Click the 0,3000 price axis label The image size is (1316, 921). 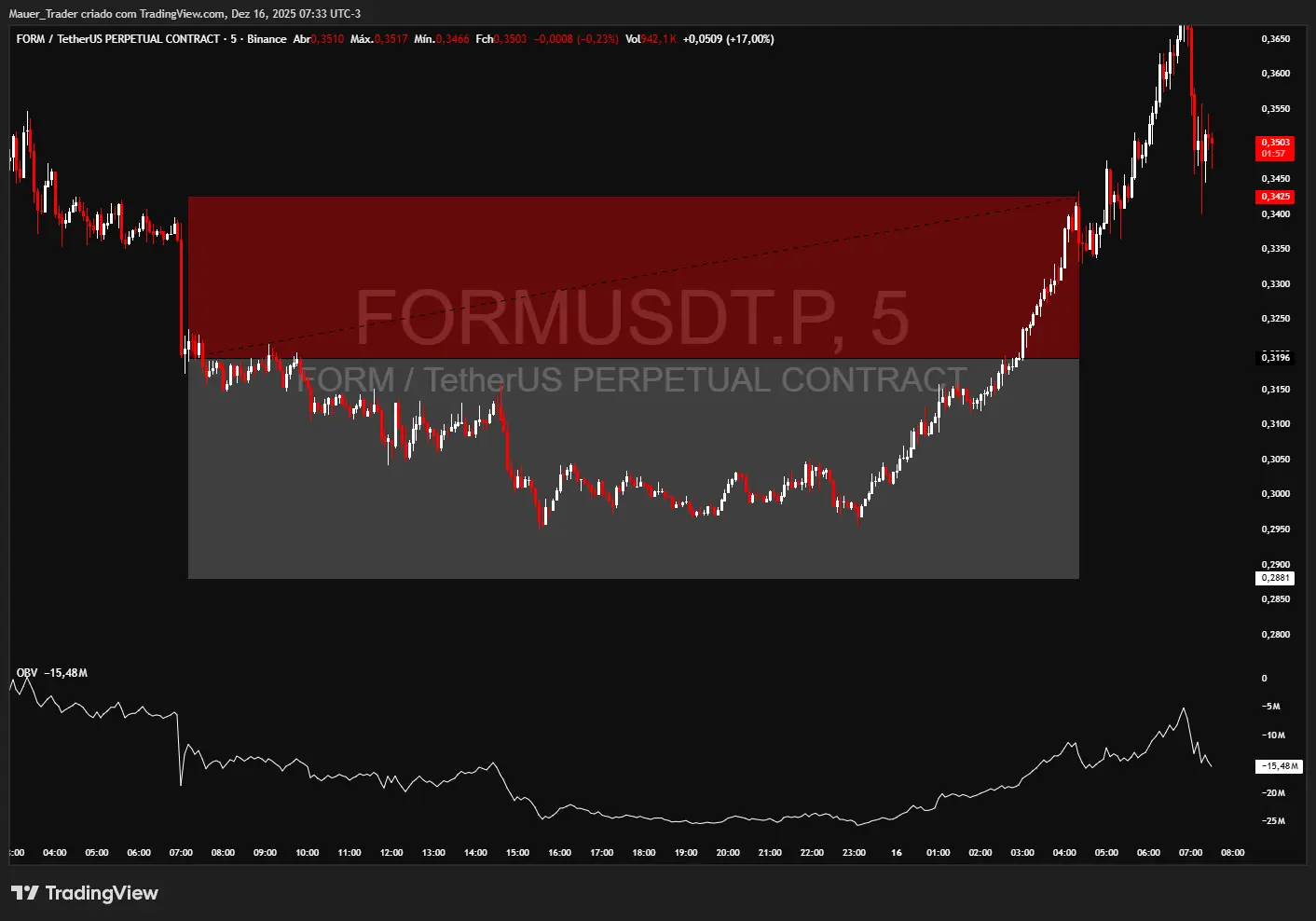pyautogui.click(x=1275, y=494)
